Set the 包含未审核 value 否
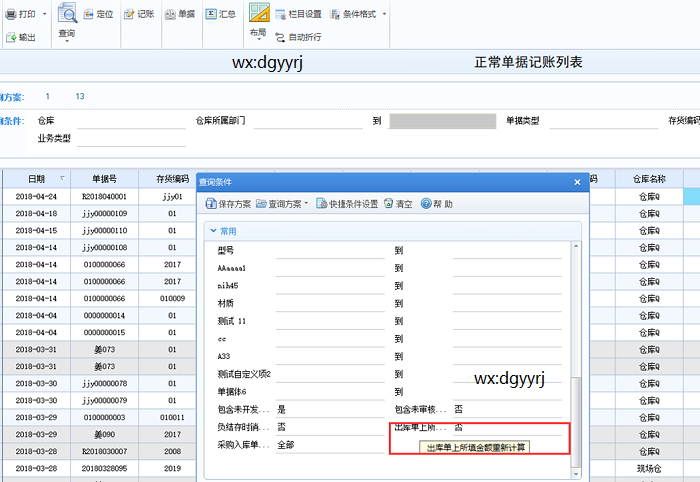The image size is (700, 482). [x=507, y=410]
